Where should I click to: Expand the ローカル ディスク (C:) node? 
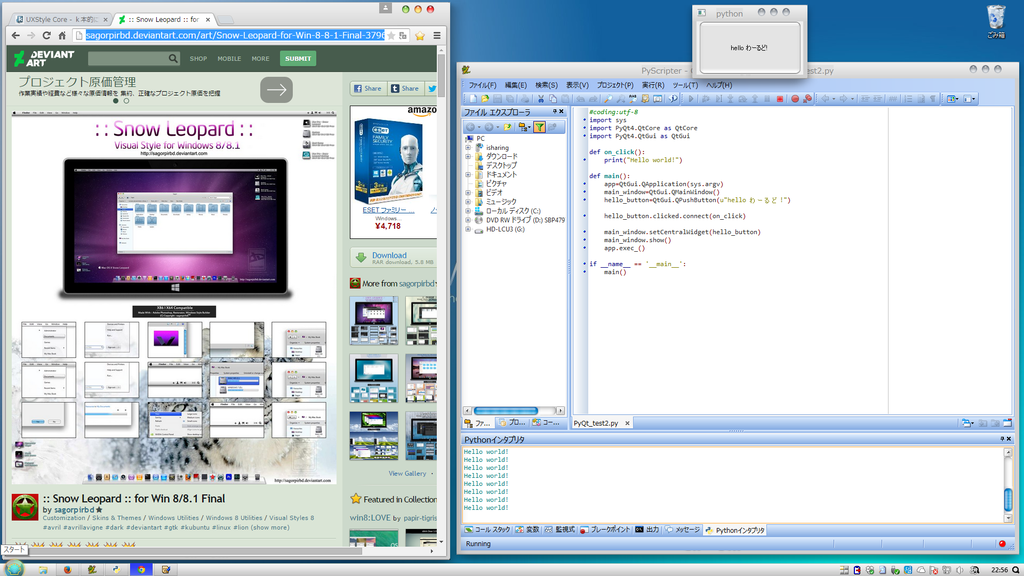point(468,211)
